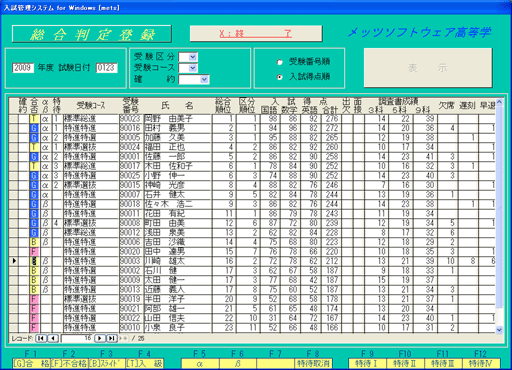The height and width of the screenshot is (370, 512).
Task: Click the F8 特待取消 button
Action: tap(313, 364)
